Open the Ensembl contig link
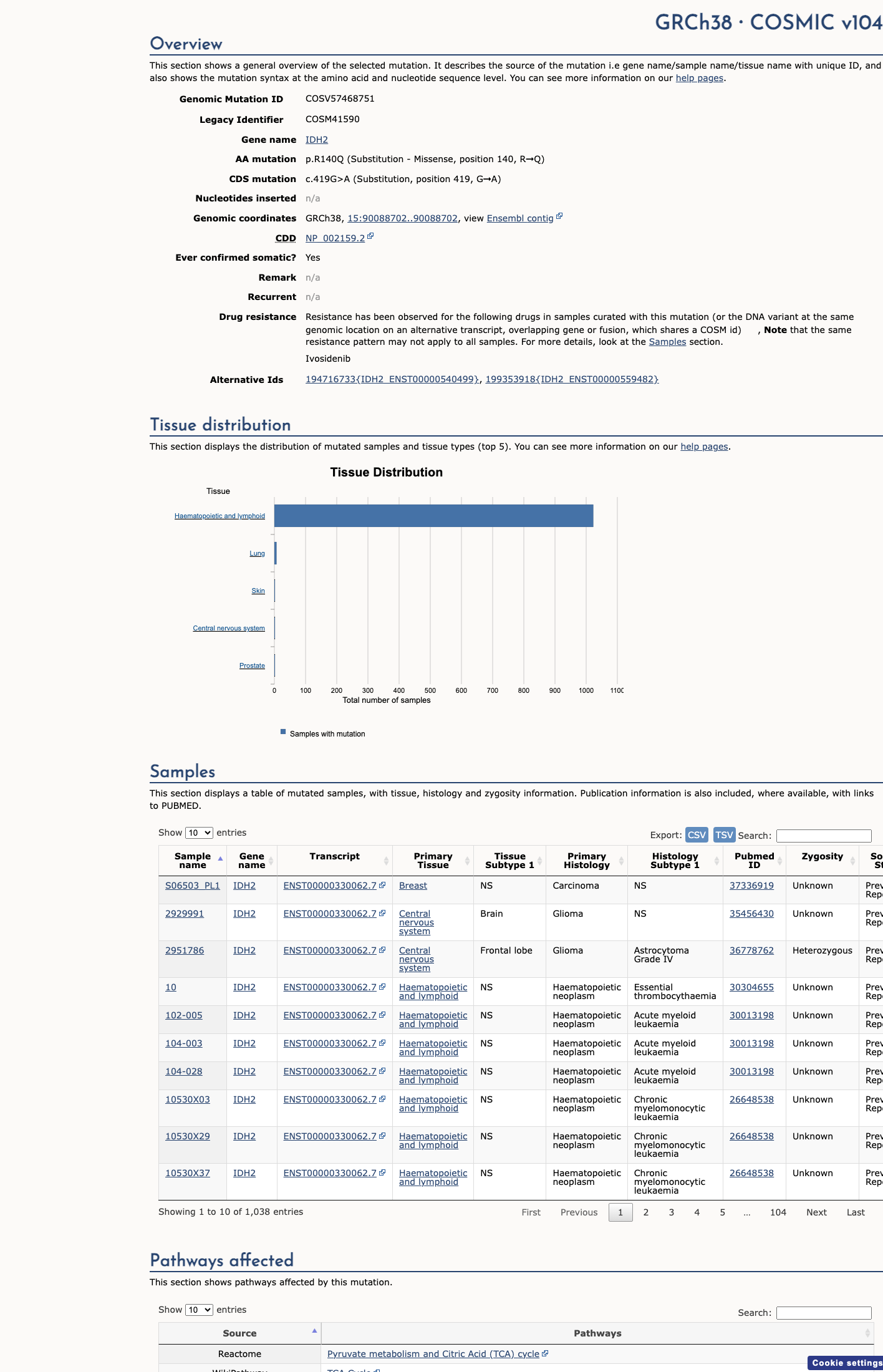 (x=520, y=218)
